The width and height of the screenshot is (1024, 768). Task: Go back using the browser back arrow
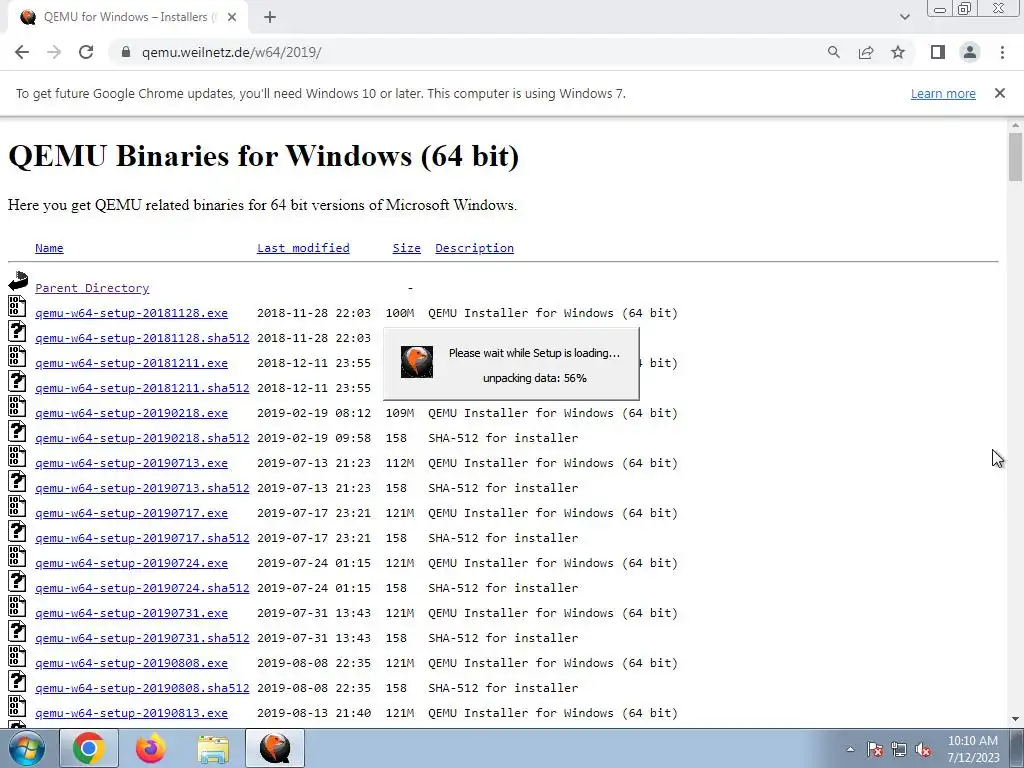[22, 52]
